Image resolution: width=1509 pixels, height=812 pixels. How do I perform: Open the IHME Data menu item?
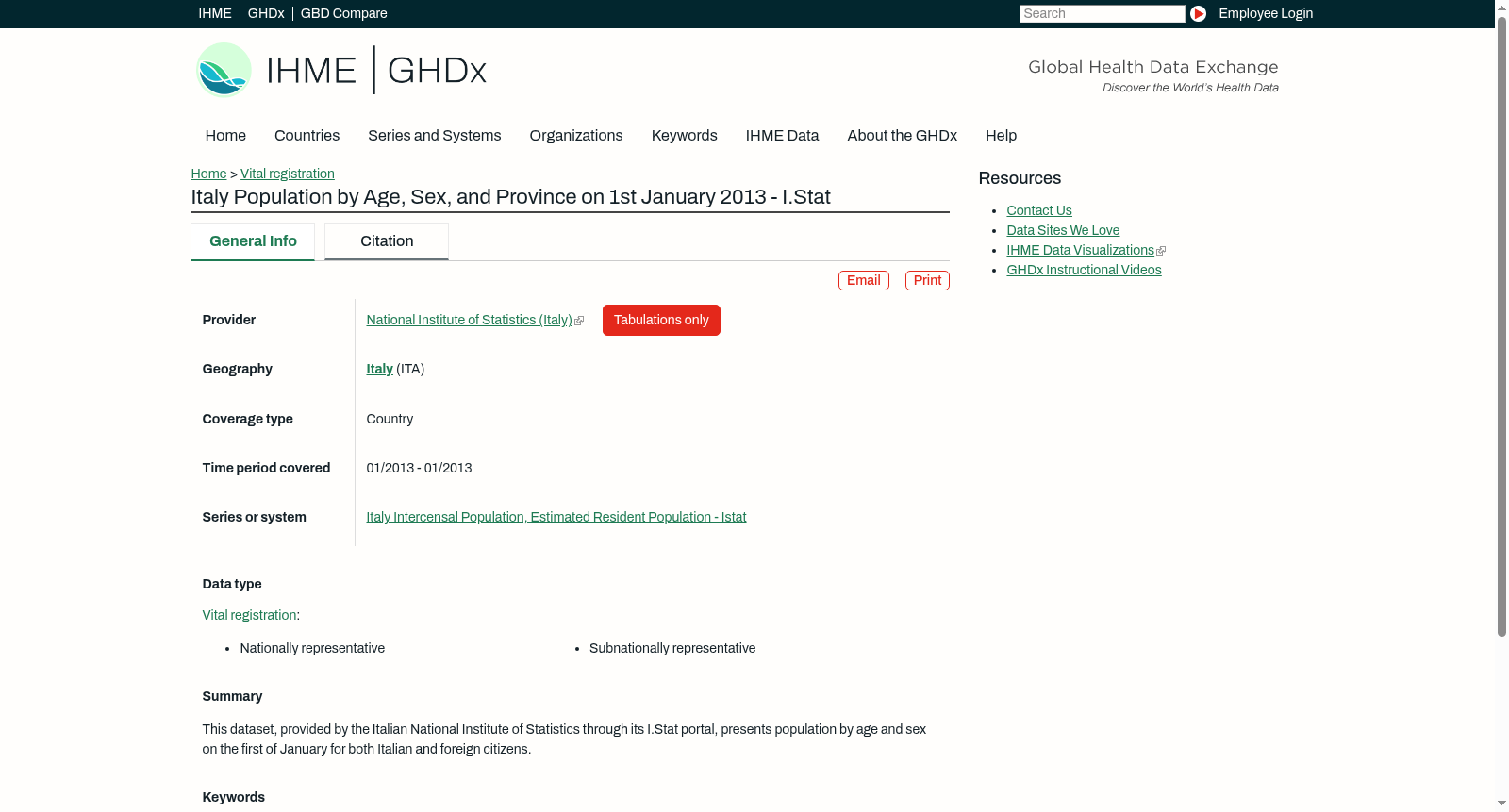782,136
